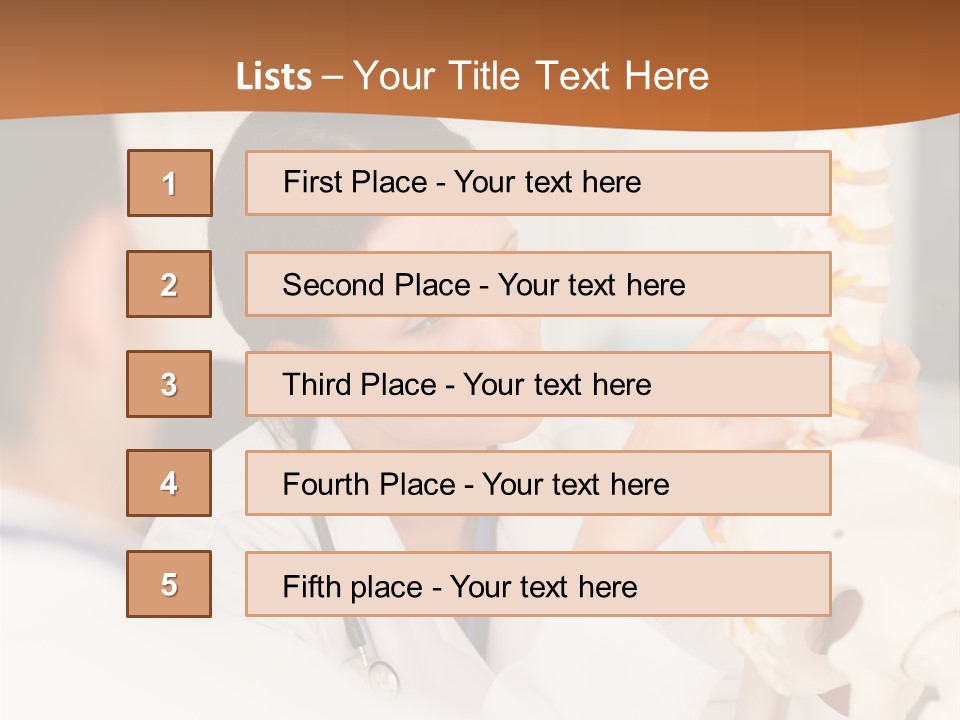Select the number 4 box
Screen dimensions: 960x720
click(170, 483)
